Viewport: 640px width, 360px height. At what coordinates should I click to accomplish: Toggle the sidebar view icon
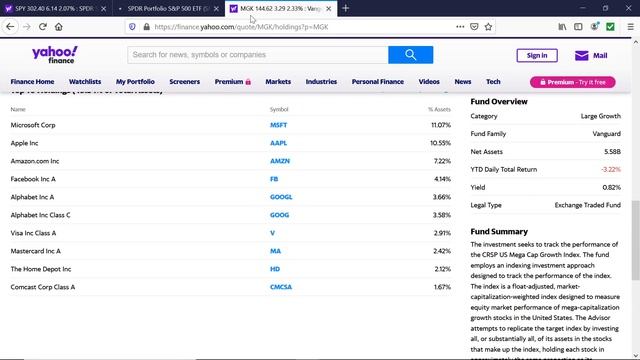tap(578, 27)
